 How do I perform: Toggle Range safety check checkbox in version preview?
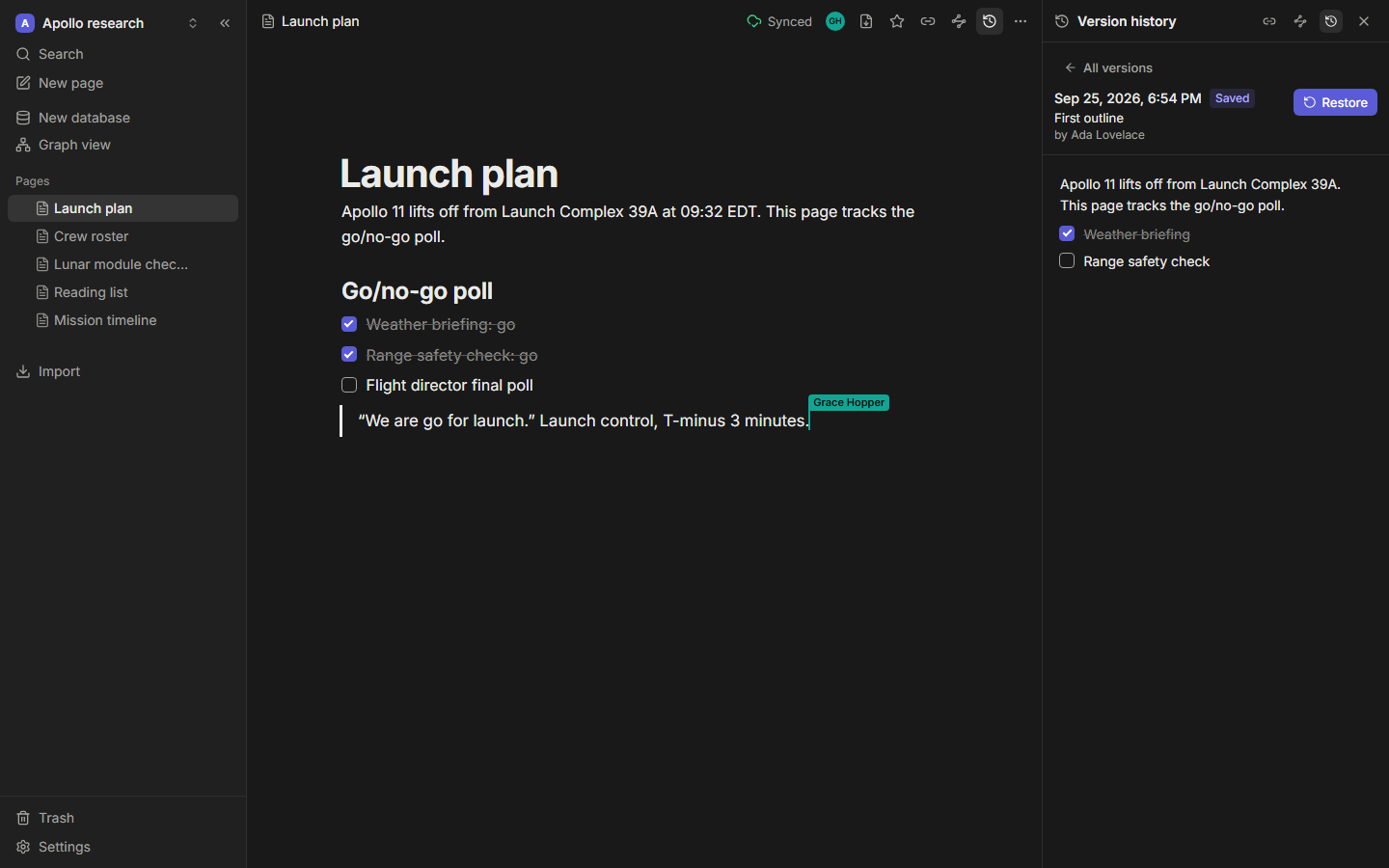(1067, 260)
